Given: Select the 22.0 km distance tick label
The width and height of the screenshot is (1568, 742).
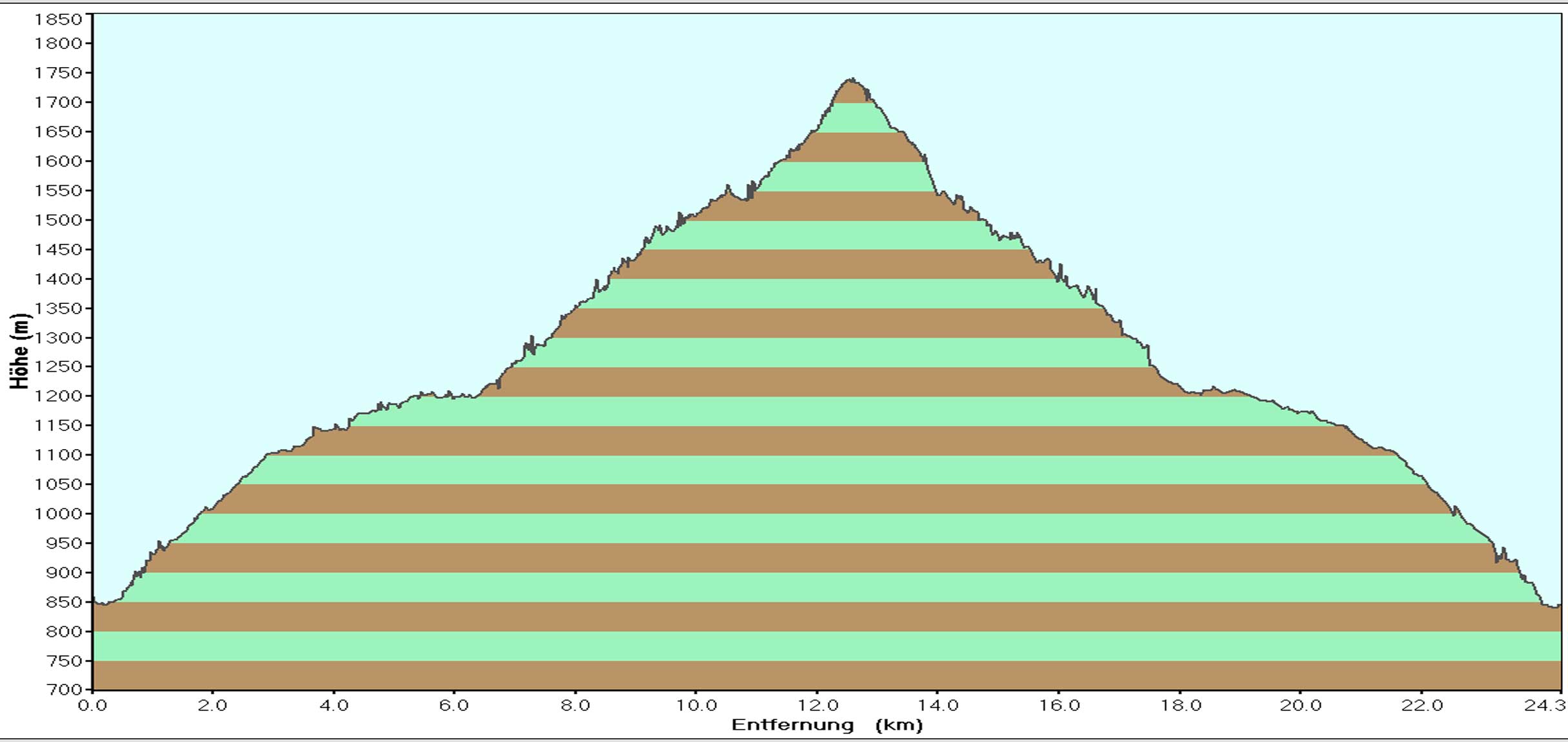Looking at the screenshot, I should point(1422,705).
